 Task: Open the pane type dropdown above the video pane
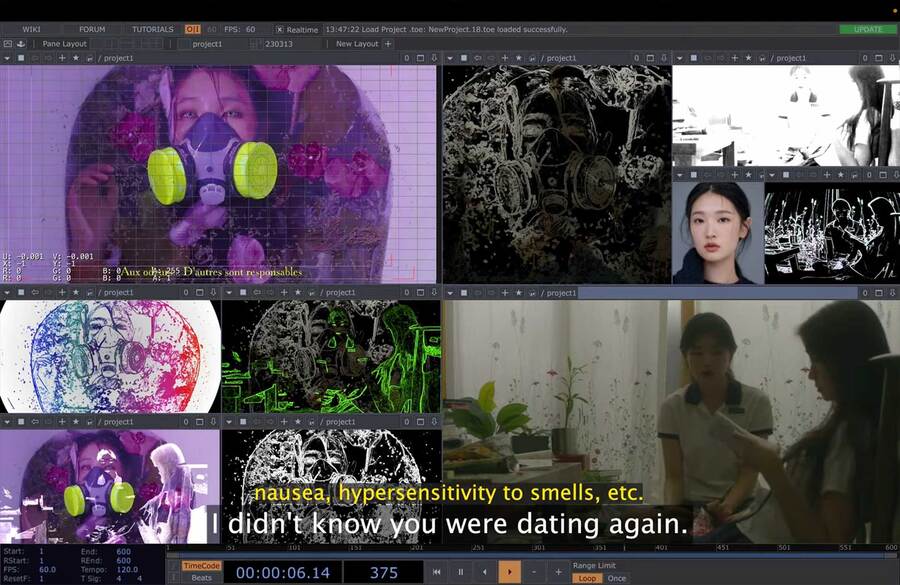pyautogui.click(x=449, y=293)
